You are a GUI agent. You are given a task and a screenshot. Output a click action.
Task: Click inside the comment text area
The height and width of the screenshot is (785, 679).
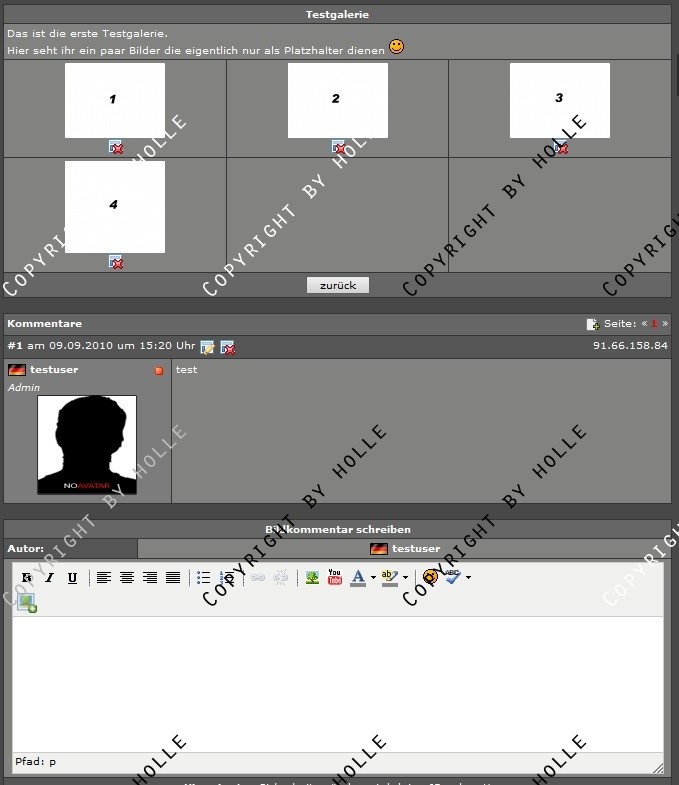(x=337, y=680)
